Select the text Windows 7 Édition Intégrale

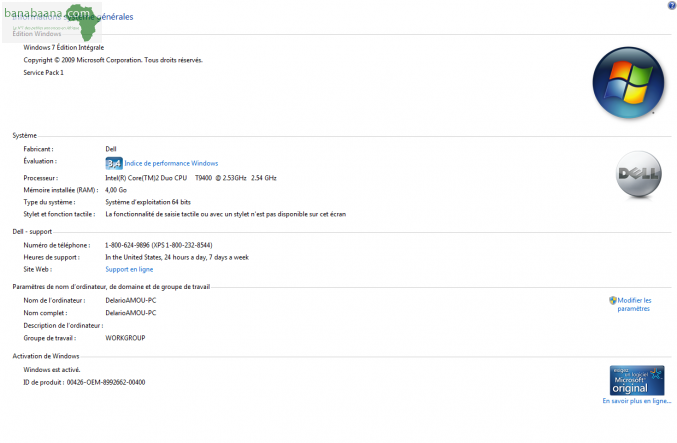[x=63, y=47]
